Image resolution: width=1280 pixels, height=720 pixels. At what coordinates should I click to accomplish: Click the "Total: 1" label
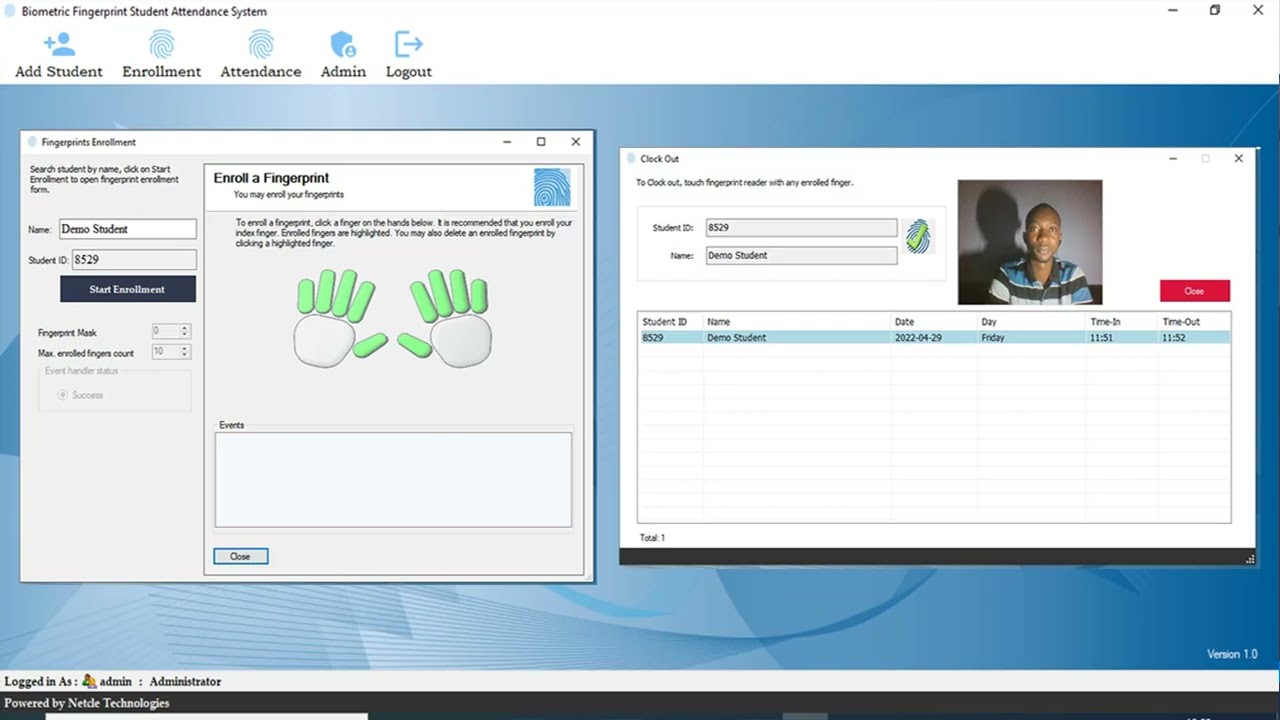[x=652, y=538]
